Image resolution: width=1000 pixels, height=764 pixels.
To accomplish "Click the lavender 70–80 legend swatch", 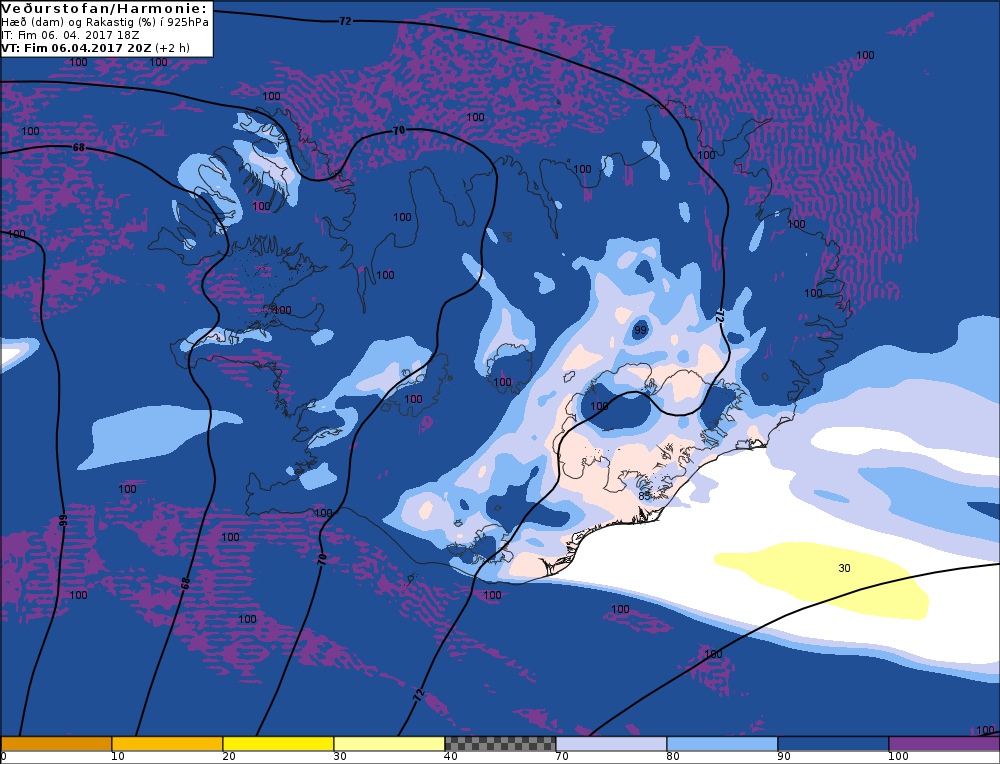I will pos(611,744).
